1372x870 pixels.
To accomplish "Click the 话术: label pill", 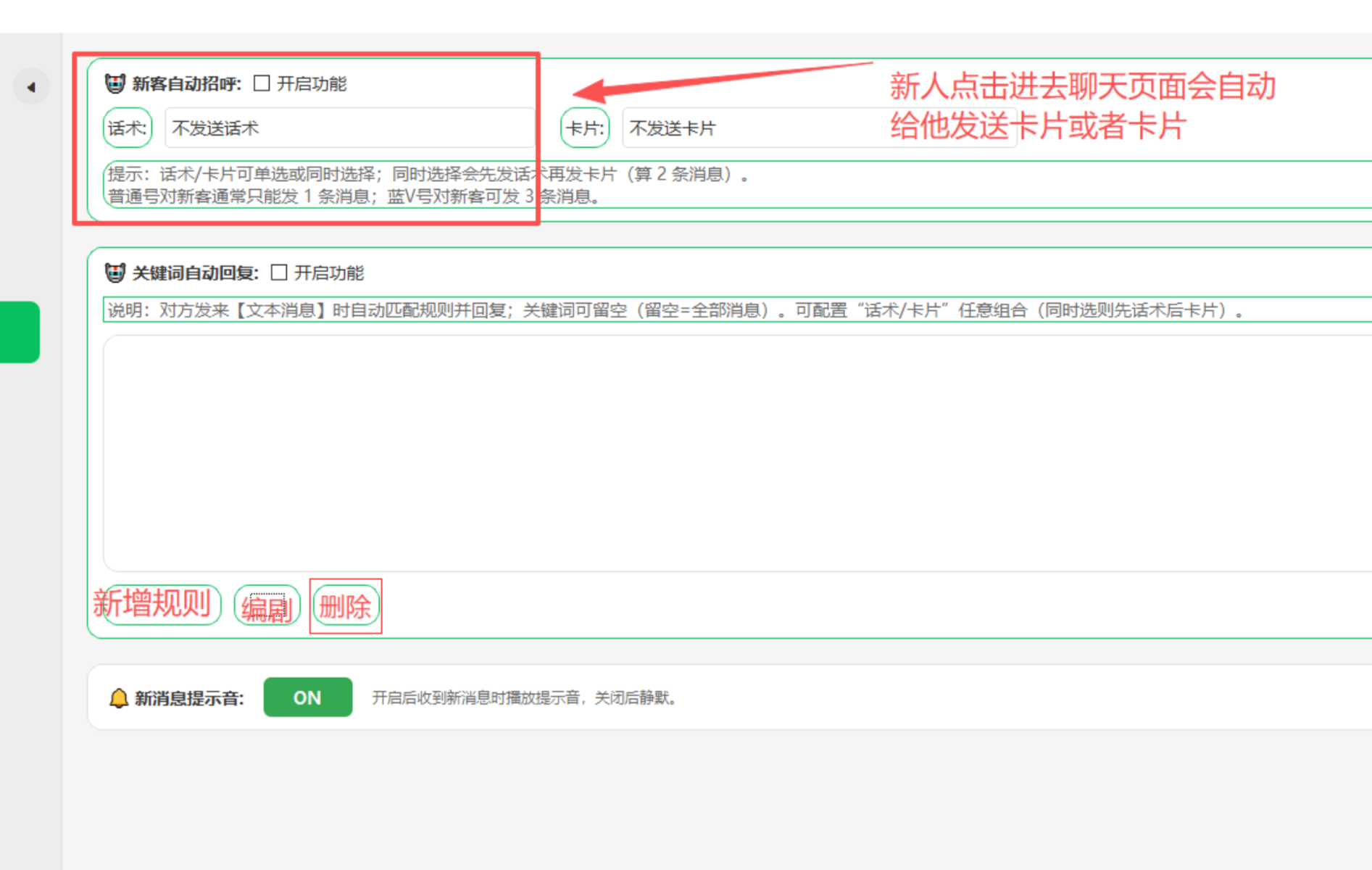I will click(128, 128).
